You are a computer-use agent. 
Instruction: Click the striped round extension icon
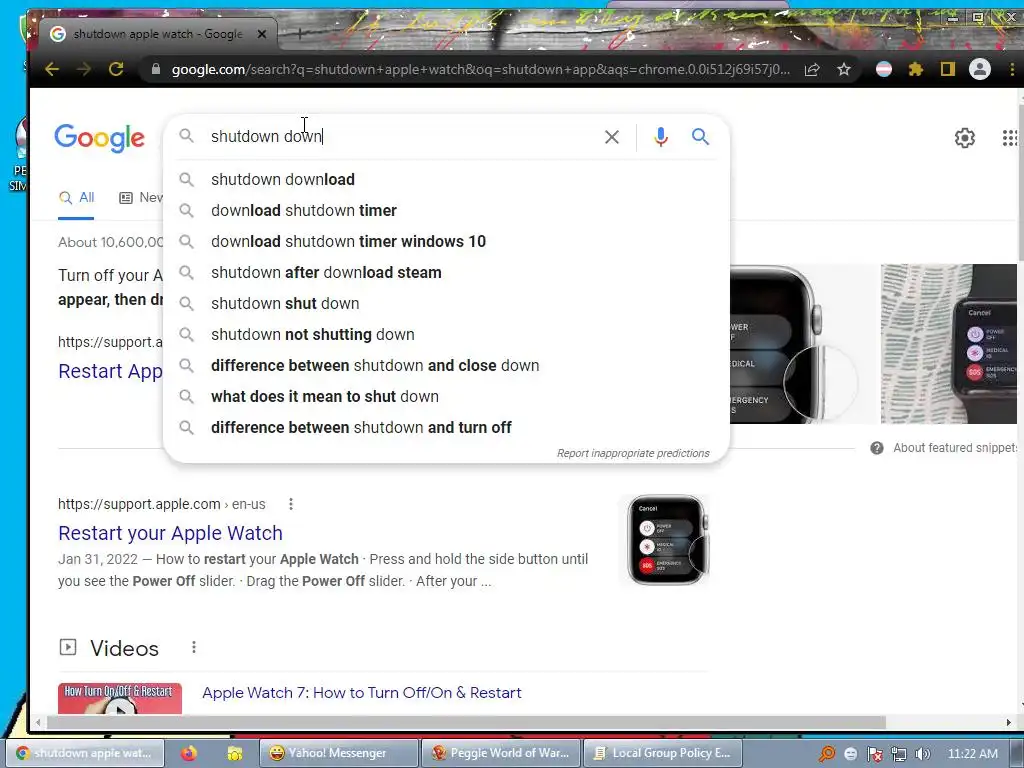(884, 69)
